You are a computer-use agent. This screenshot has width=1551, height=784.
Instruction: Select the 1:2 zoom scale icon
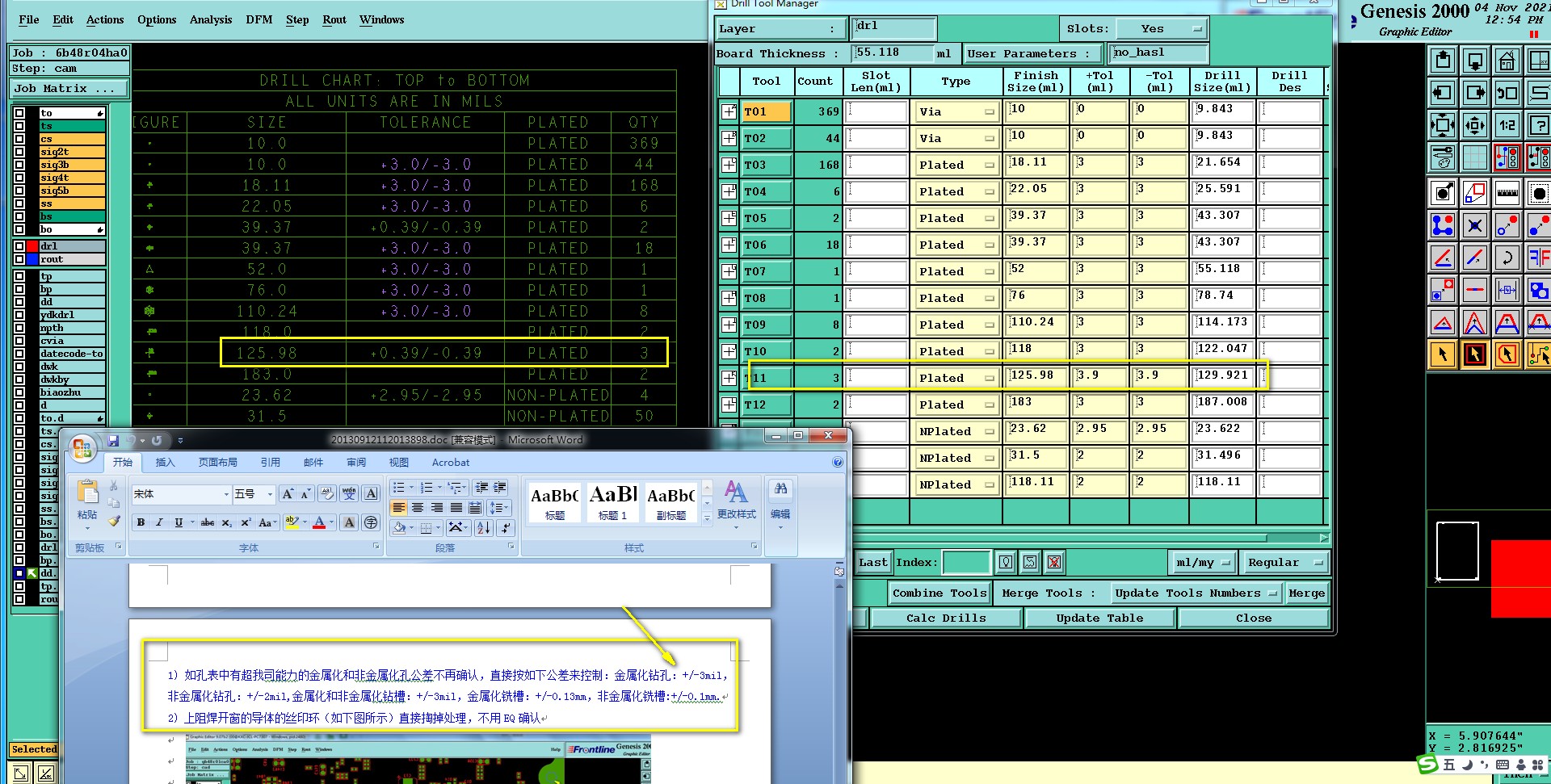click(1507, 125)
